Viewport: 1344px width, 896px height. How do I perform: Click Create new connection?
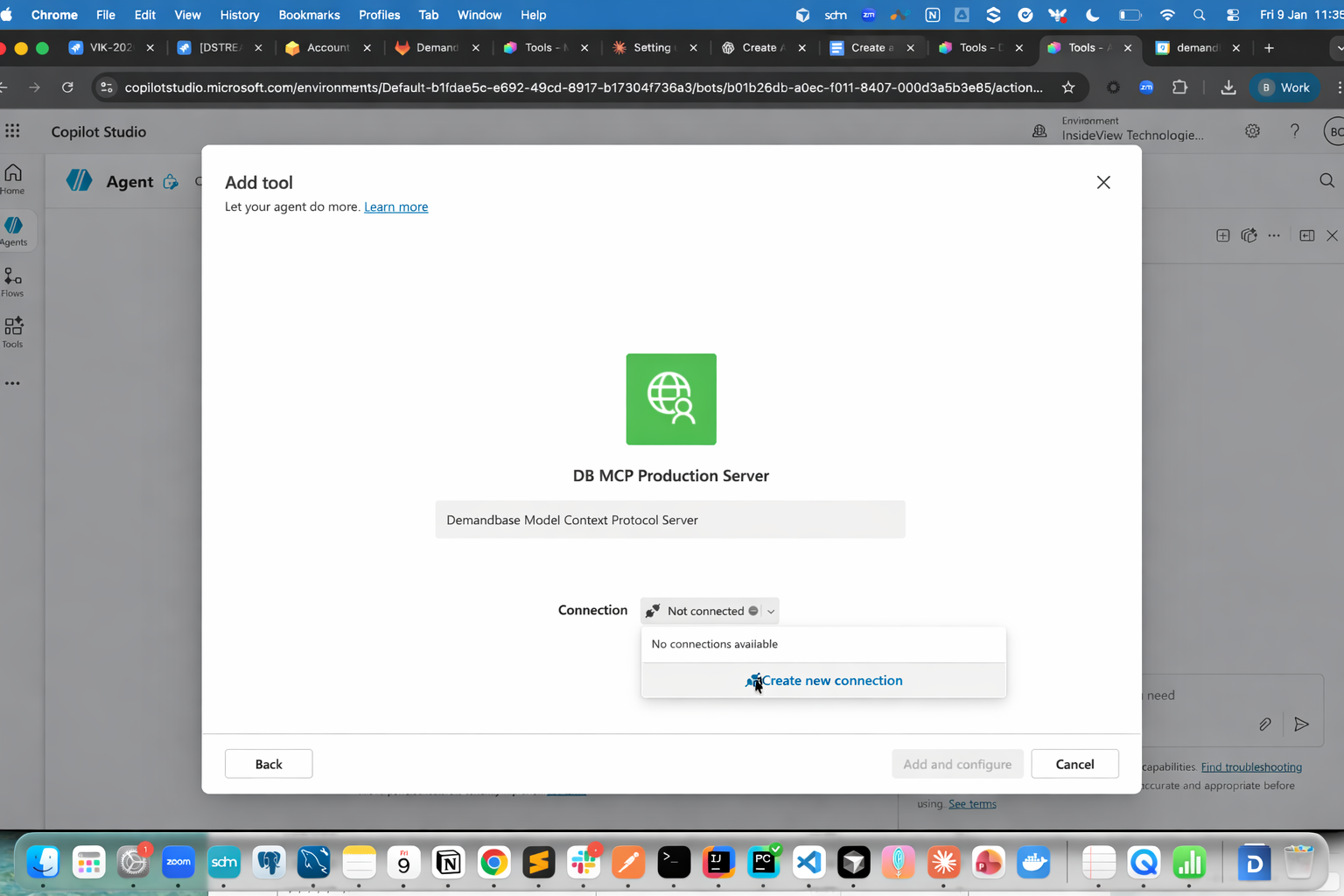823,681
